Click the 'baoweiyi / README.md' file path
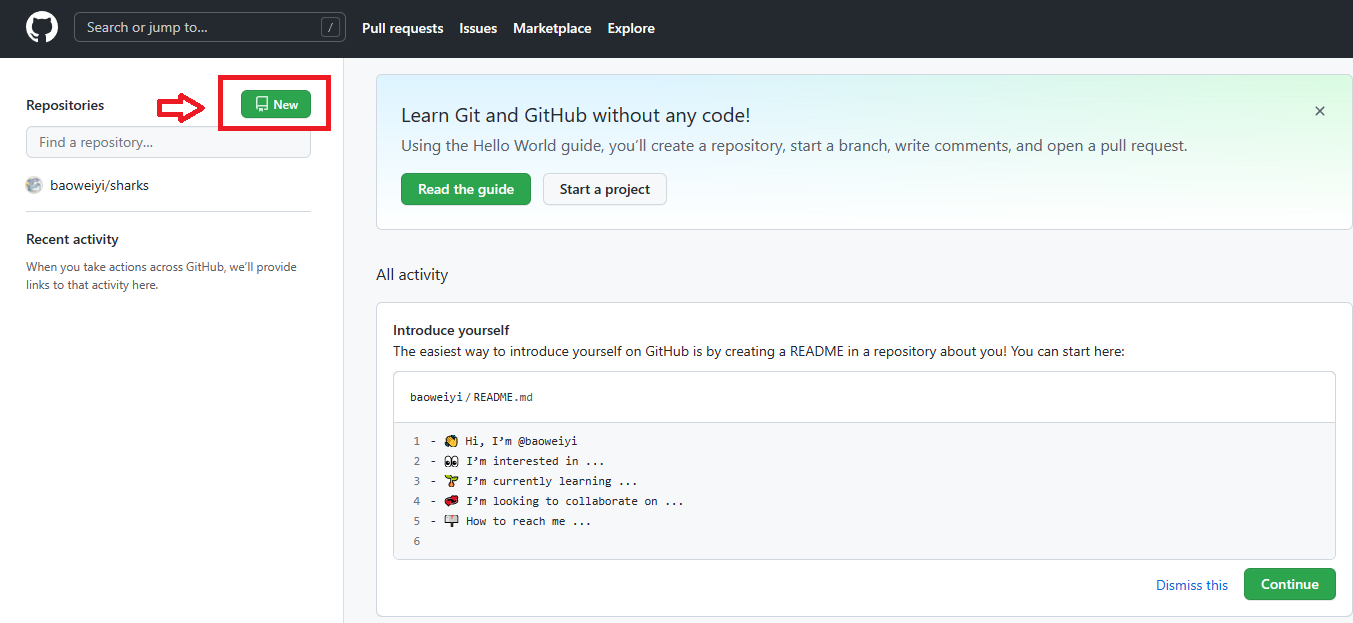1353x623 pixels. coord(471,397)
